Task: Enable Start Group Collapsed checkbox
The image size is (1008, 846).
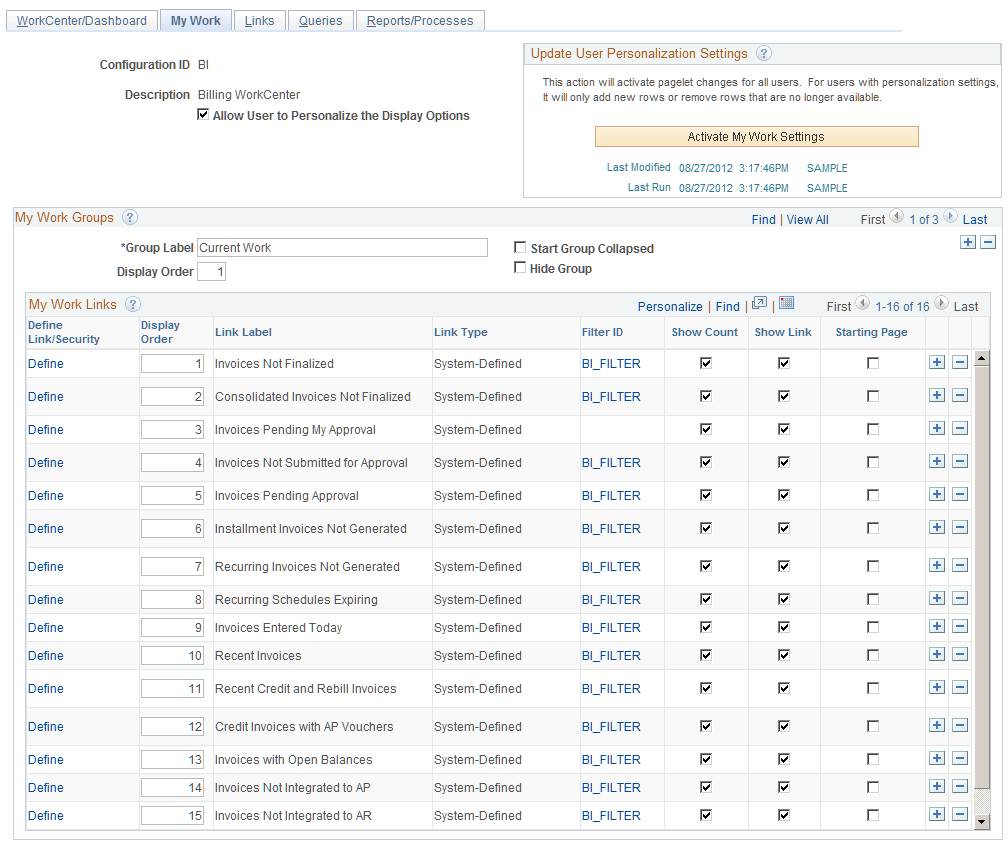Action: [x=520, y=248]
